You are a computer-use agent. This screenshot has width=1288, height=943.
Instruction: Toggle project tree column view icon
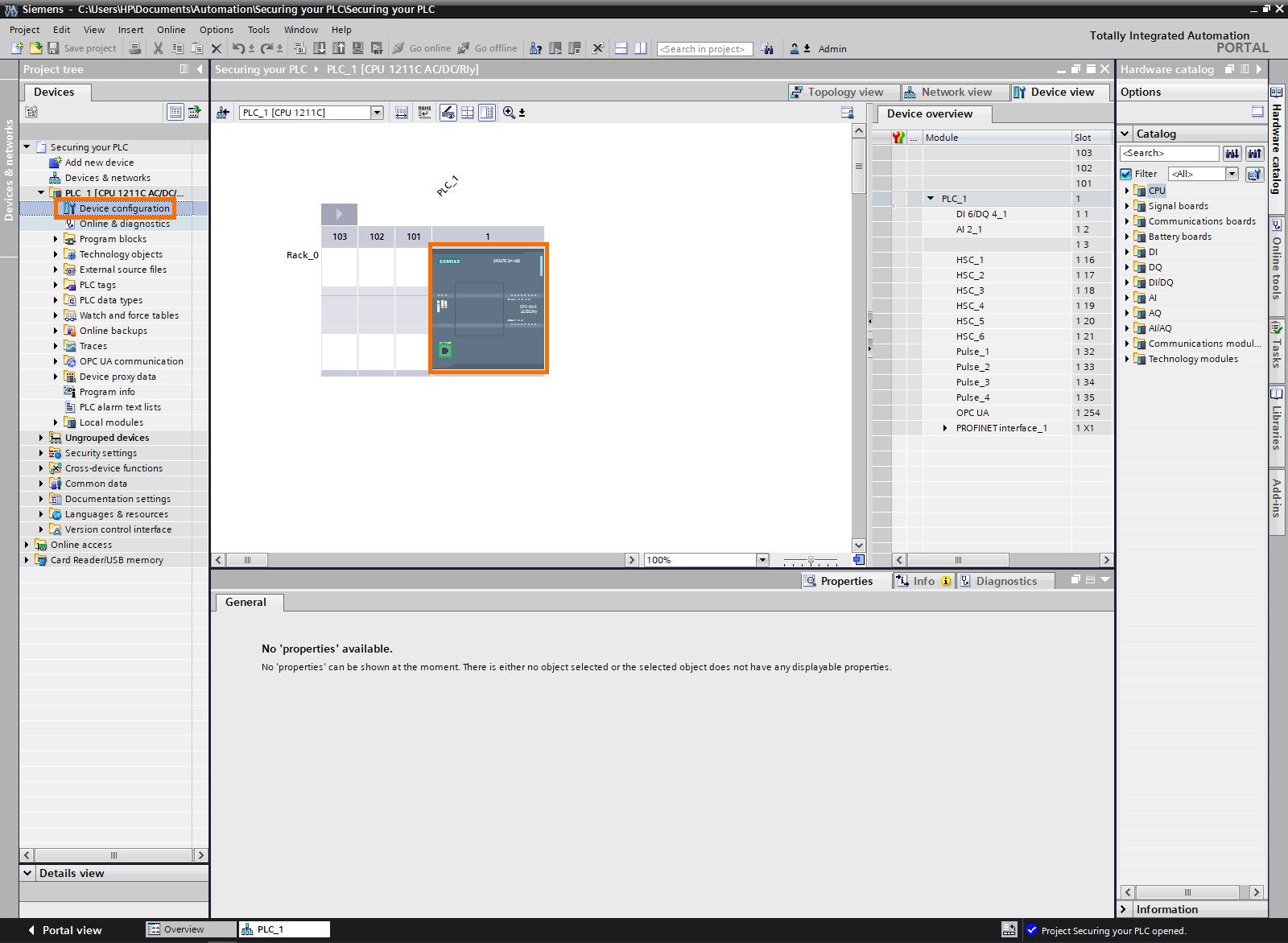[x=184, y=69]
